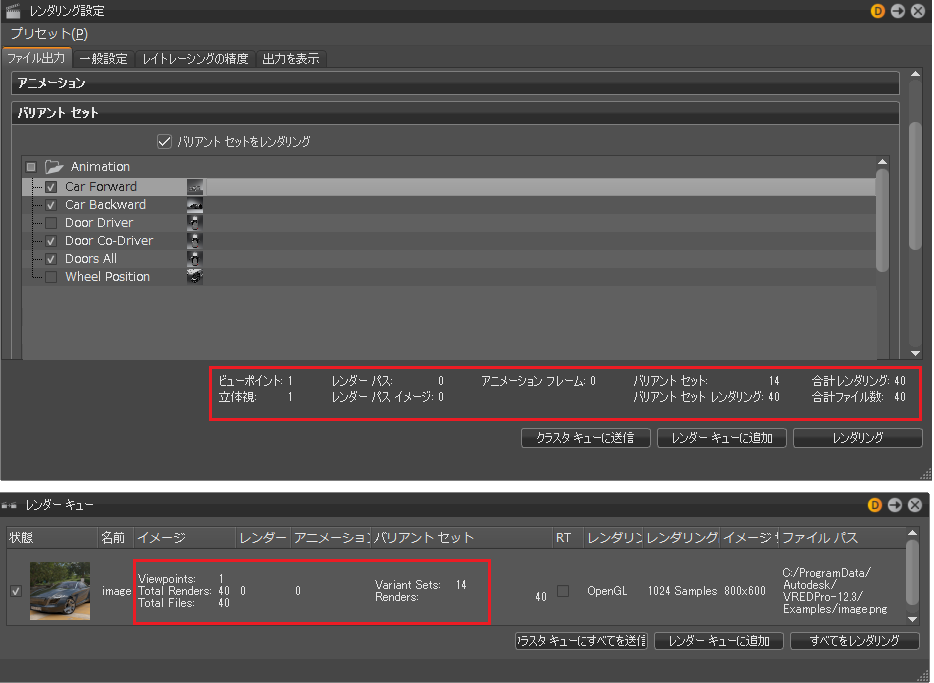Click the orange D dock icon in render queue window

(874, 505)
